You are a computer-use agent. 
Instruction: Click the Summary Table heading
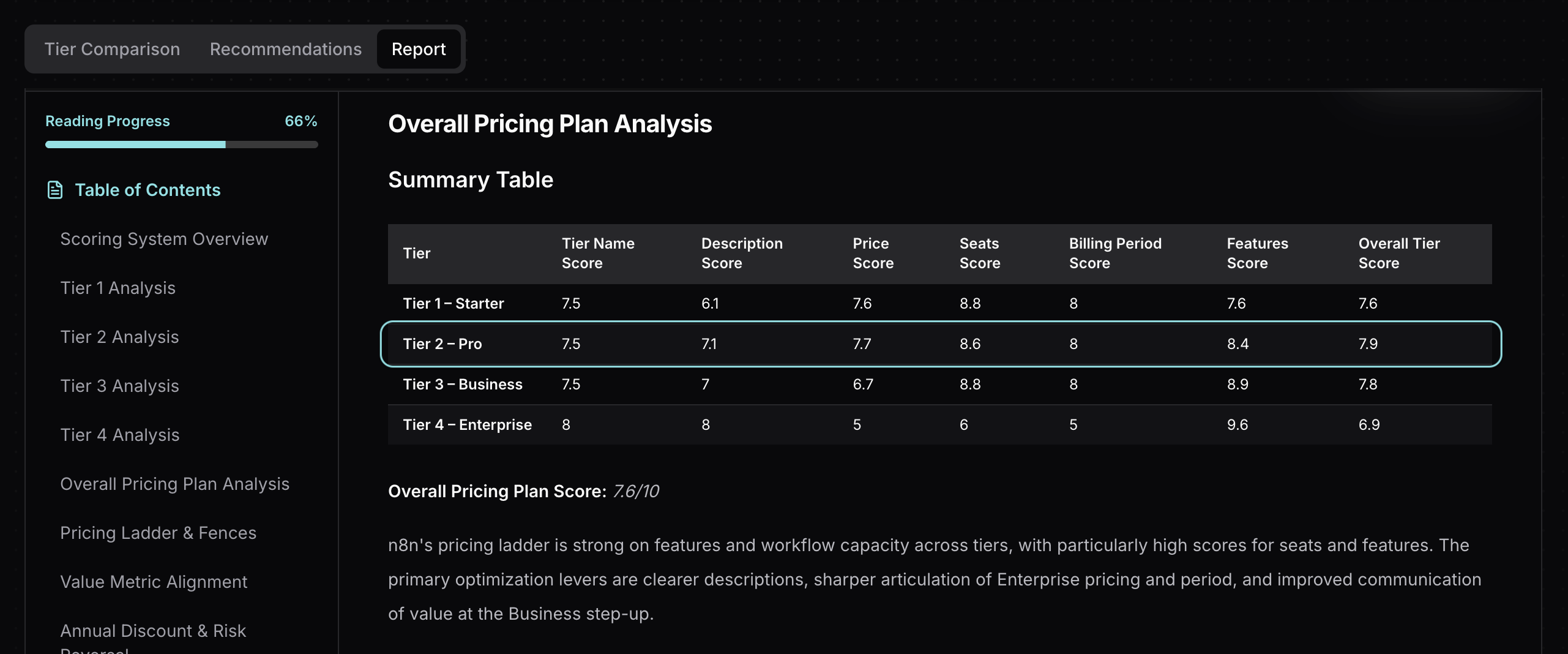[470, 179]
